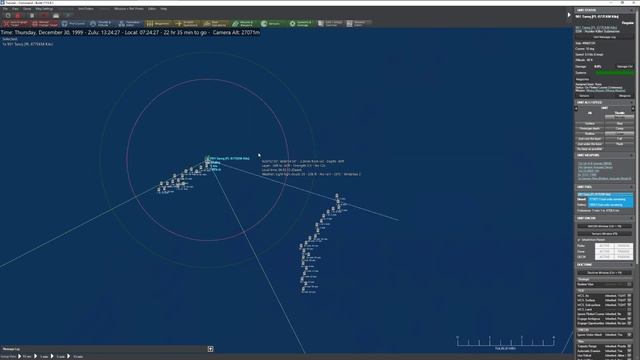Open the Mission Editor toolbar button
Image resolution: width=640 pixels, height=360 pixels.
[x=358, y=24]
